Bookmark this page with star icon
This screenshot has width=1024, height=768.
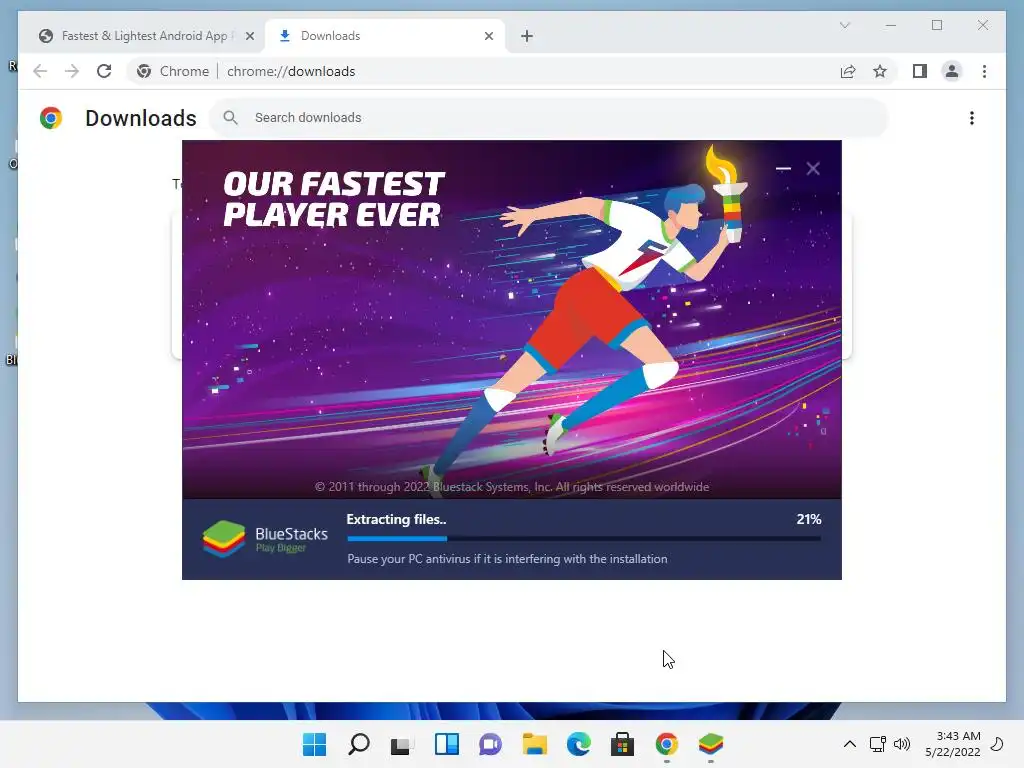tap(880, 71)
